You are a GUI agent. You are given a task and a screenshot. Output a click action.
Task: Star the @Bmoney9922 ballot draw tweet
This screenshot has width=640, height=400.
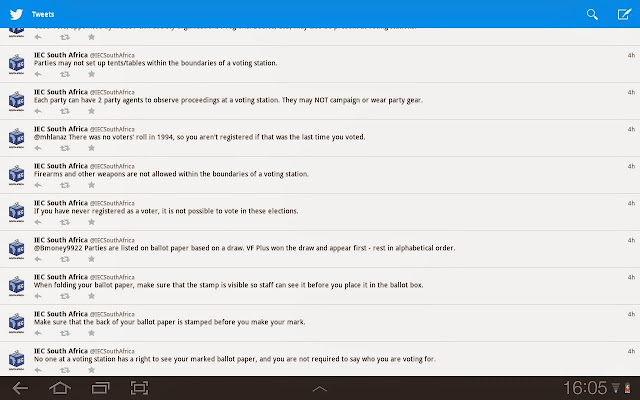click(91, 259)
